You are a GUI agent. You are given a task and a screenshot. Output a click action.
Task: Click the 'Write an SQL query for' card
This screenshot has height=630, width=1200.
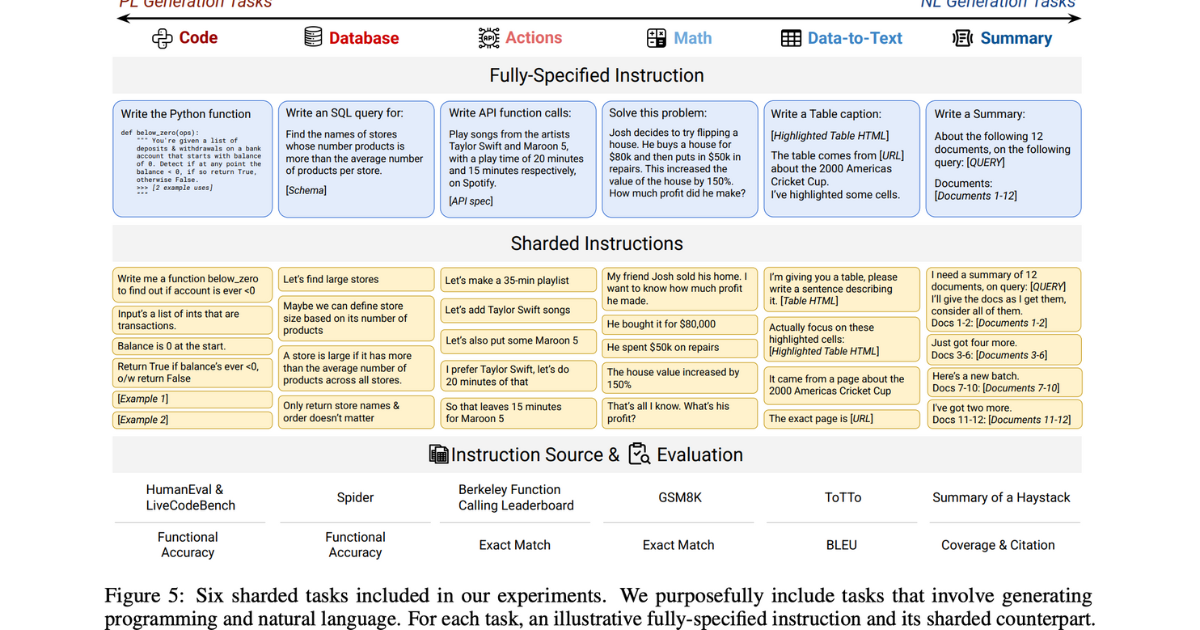(x=356, y=158)
